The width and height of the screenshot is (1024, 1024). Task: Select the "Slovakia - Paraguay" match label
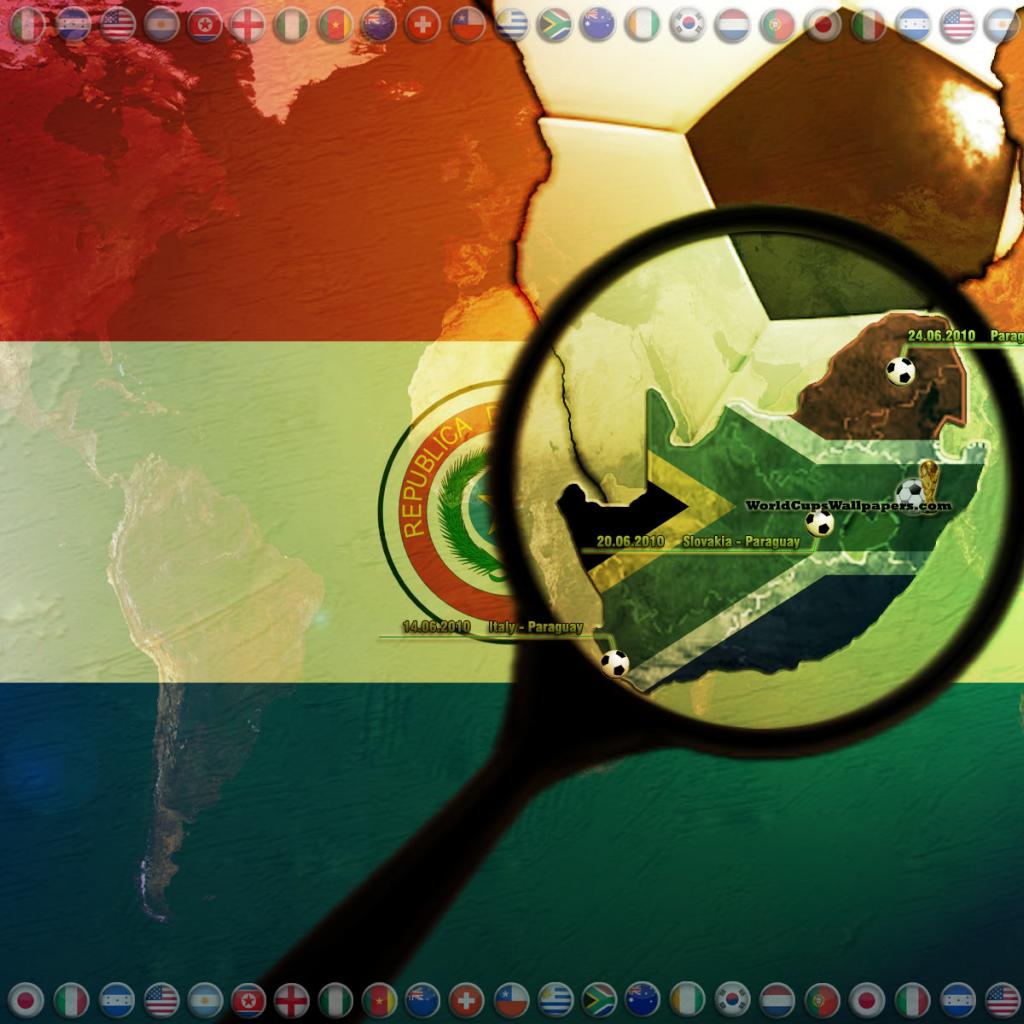(x=741, y=541)
